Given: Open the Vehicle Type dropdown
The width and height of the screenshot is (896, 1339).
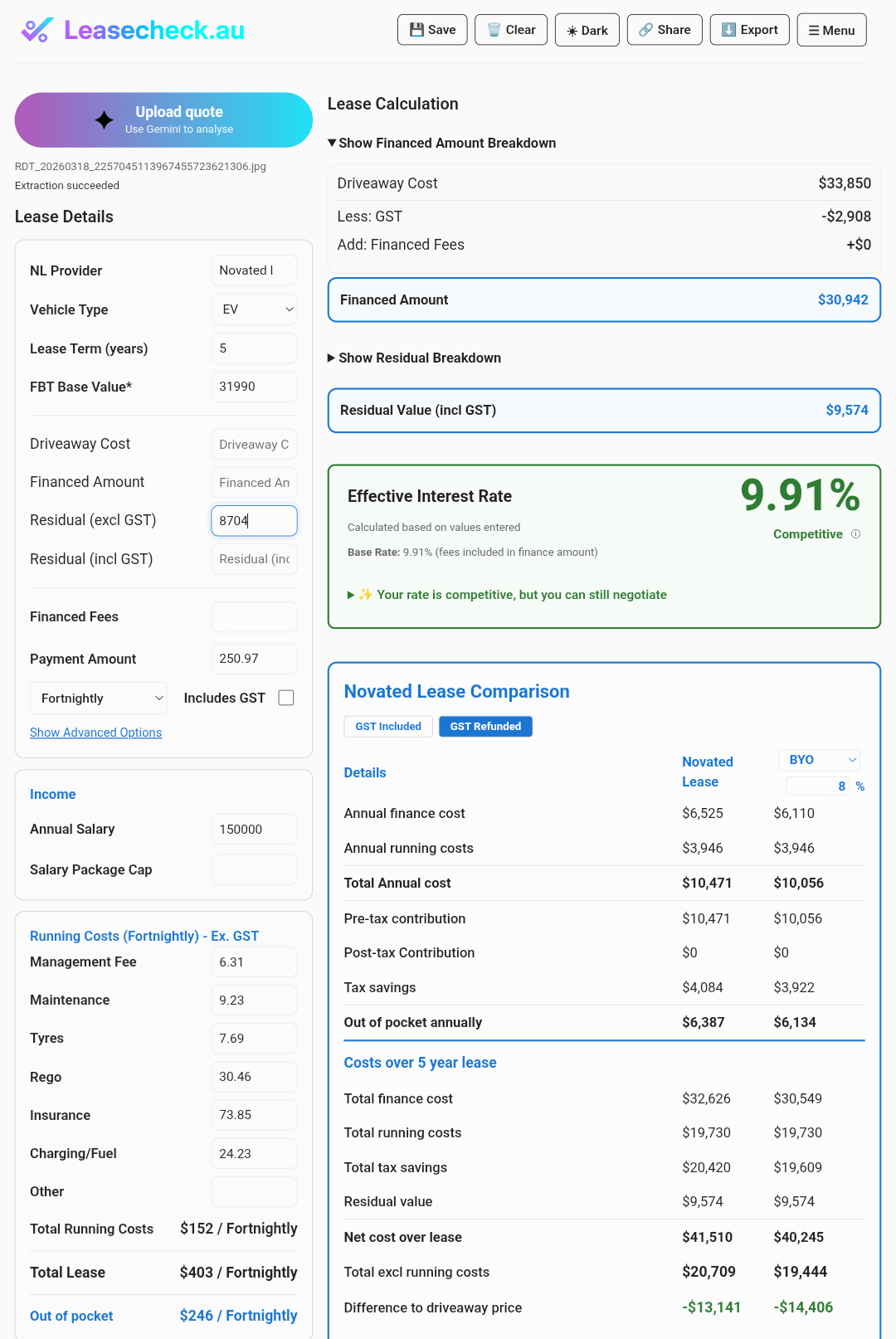Looking at the screenshot, I should [254, 309].
